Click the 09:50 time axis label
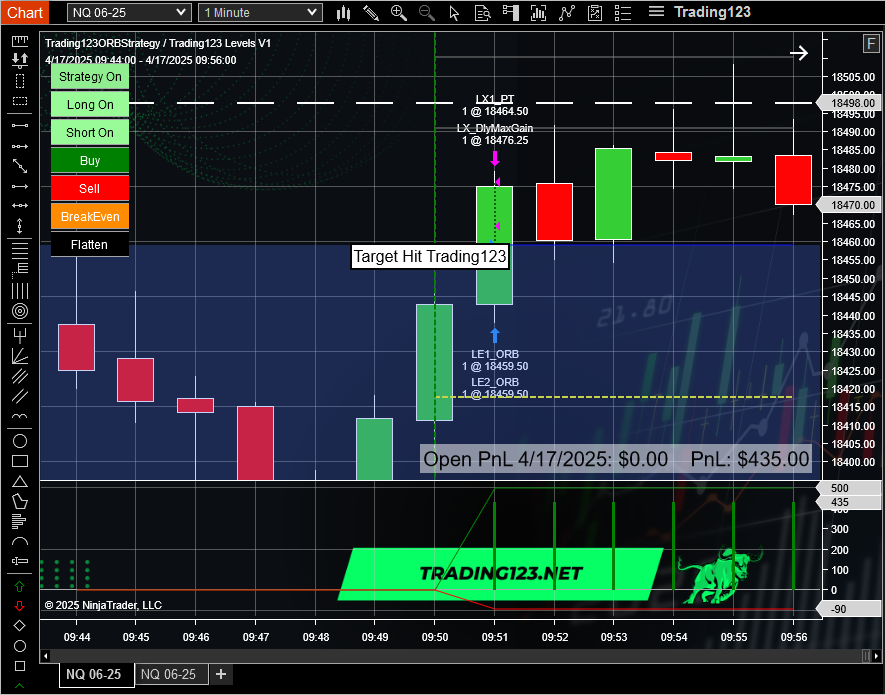Image resolution: width=885 pixels, height=695 pixels. pos(435,637)
